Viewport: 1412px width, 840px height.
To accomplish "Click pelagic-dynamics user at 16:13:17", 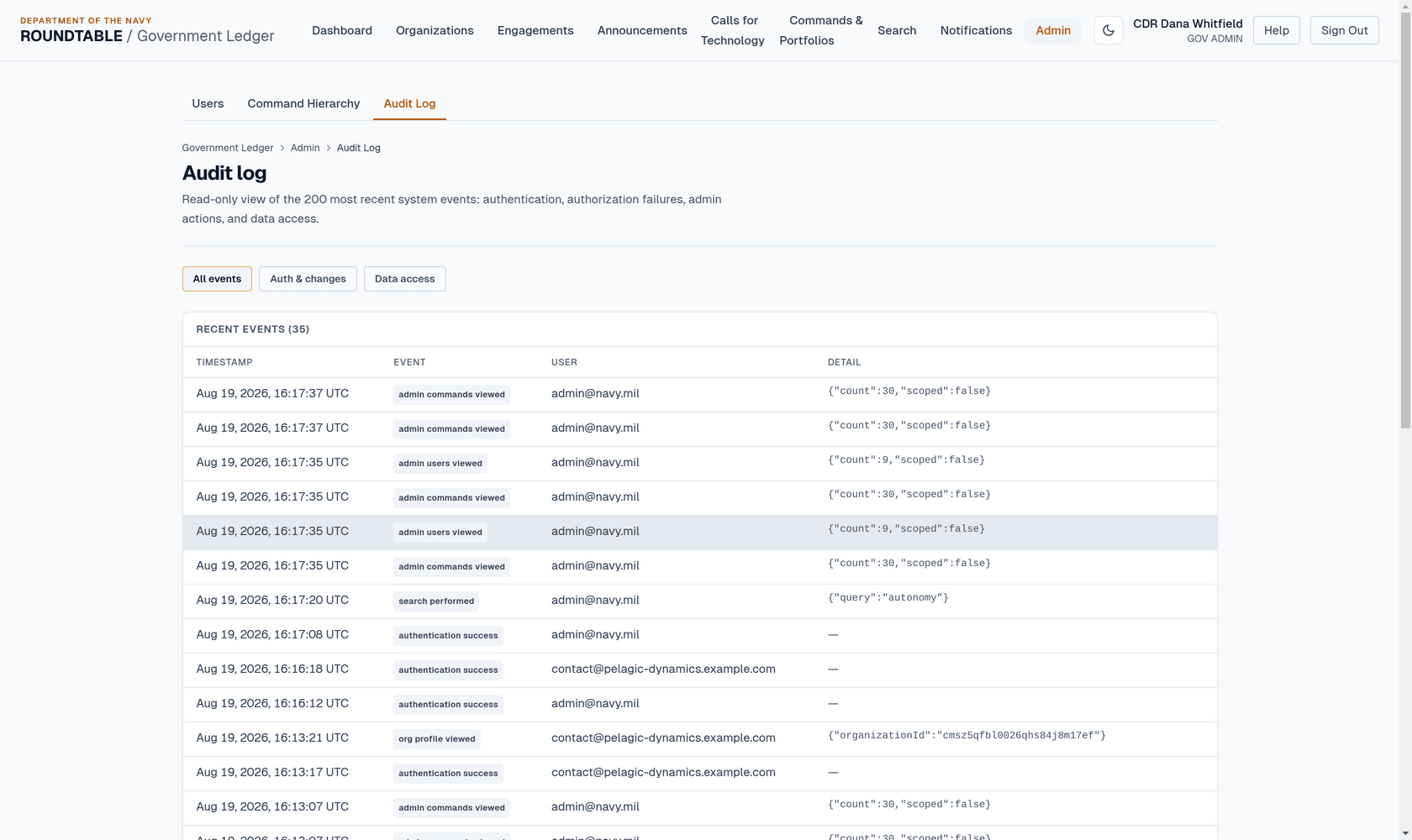I will click(663, 772).
